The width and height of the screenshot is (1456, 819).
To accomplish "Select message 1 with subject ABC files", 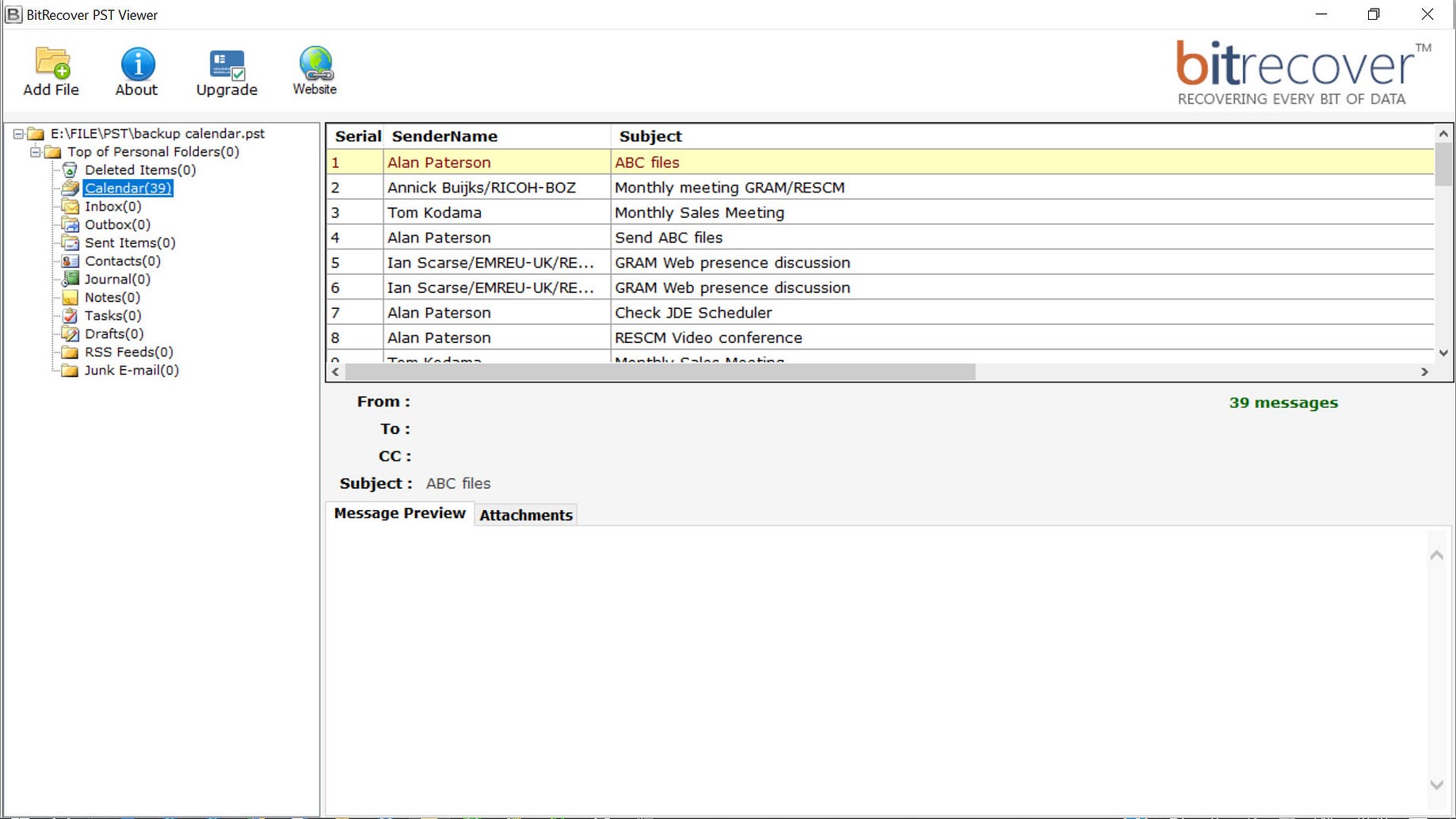I will click(880, 162).
